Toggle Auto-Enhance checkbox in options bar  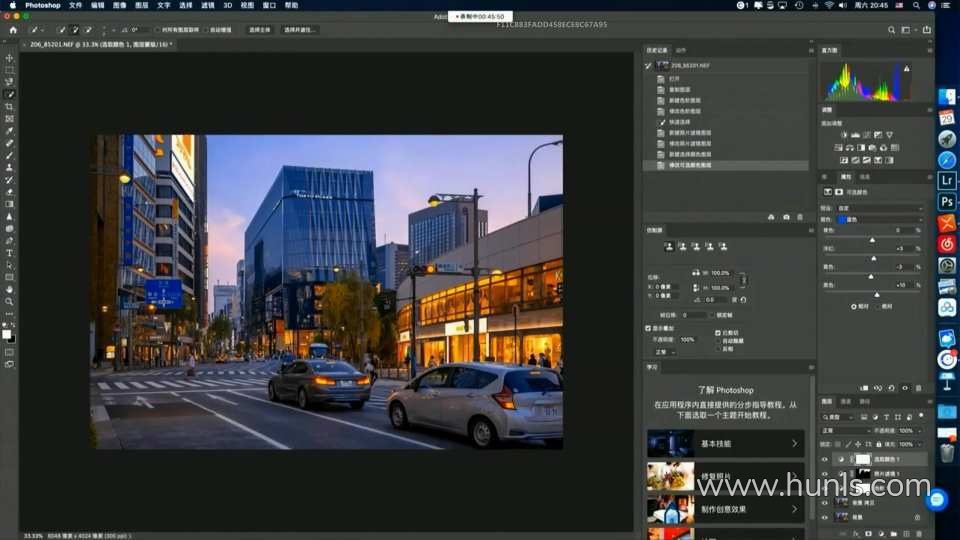click(206, 29)
